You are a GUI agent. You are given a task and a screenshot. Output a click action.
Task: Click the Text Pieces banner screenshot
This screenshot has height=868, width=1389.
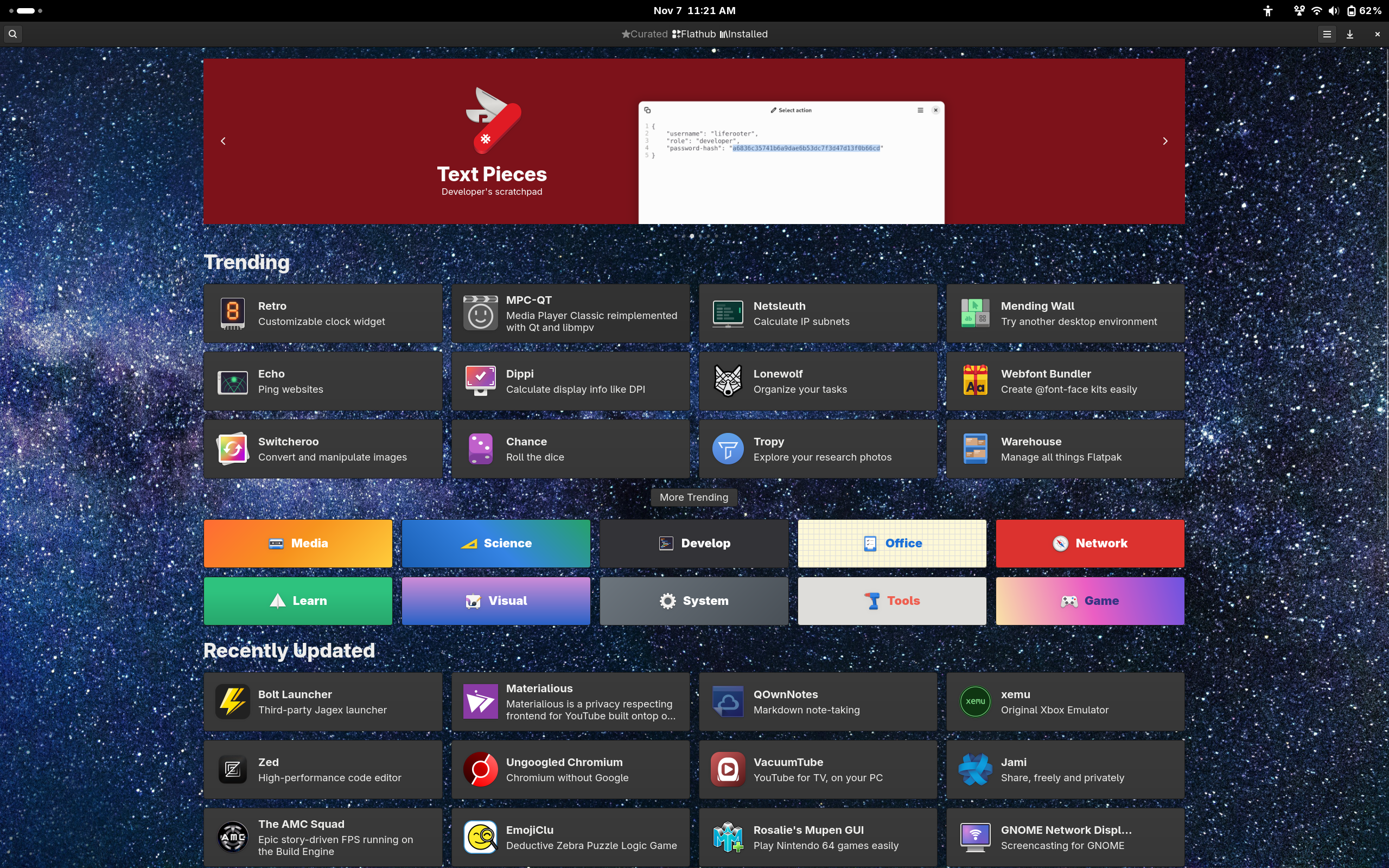pos(791,163)
